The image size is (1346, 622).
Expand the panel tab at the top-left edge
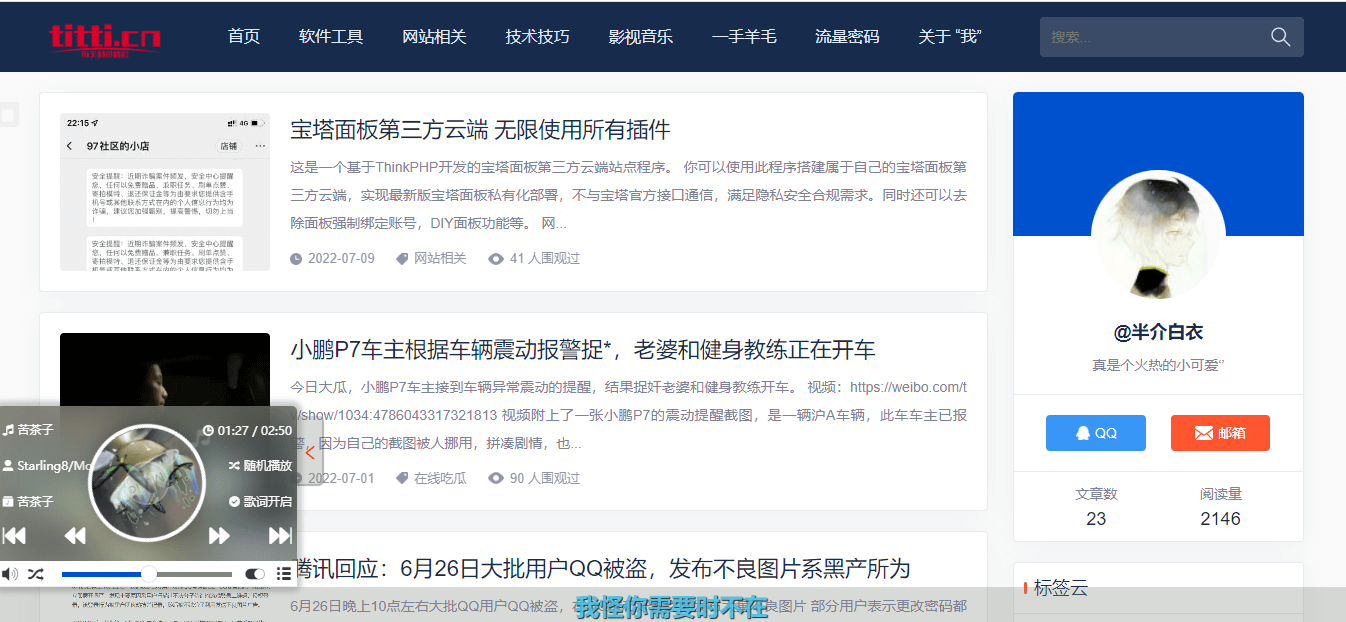coord(9,113)
